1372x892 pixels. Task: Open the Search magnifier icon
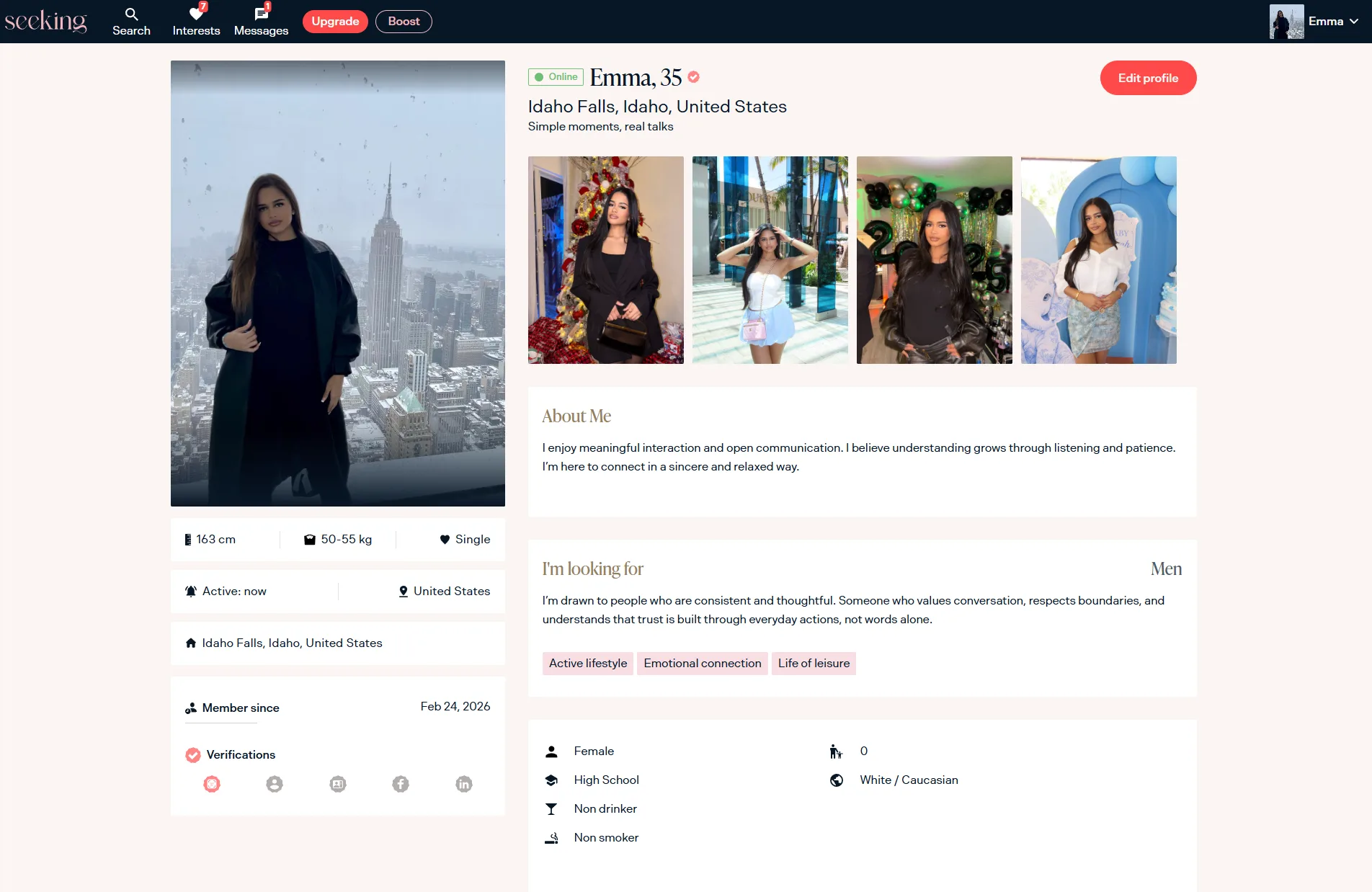tap(131, 14)
